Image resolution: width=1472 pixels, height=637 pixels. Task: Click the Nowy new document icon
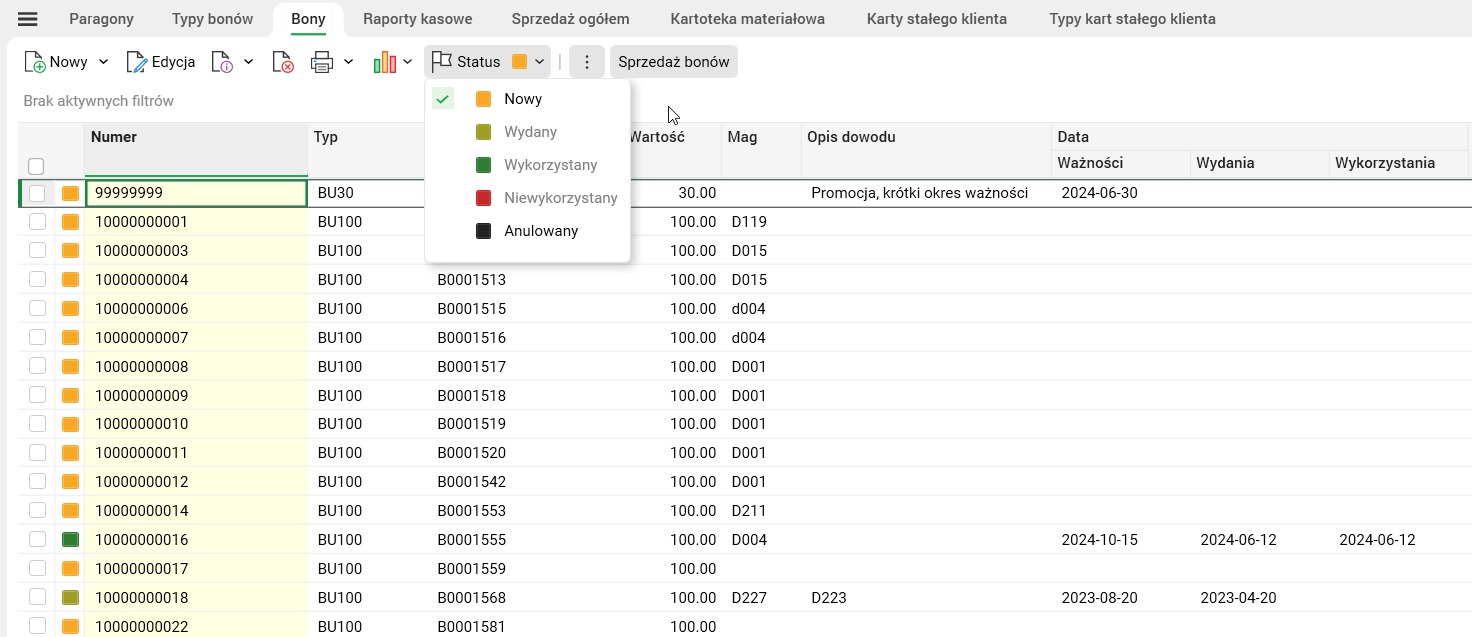35,62
